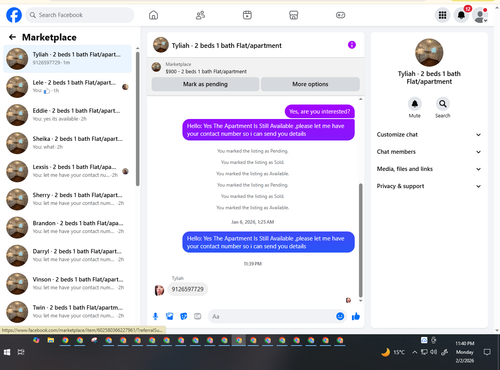Click the chat header title Tyliah 2 beds
Viewport: 500px width, 370px height.
[227, 45]
